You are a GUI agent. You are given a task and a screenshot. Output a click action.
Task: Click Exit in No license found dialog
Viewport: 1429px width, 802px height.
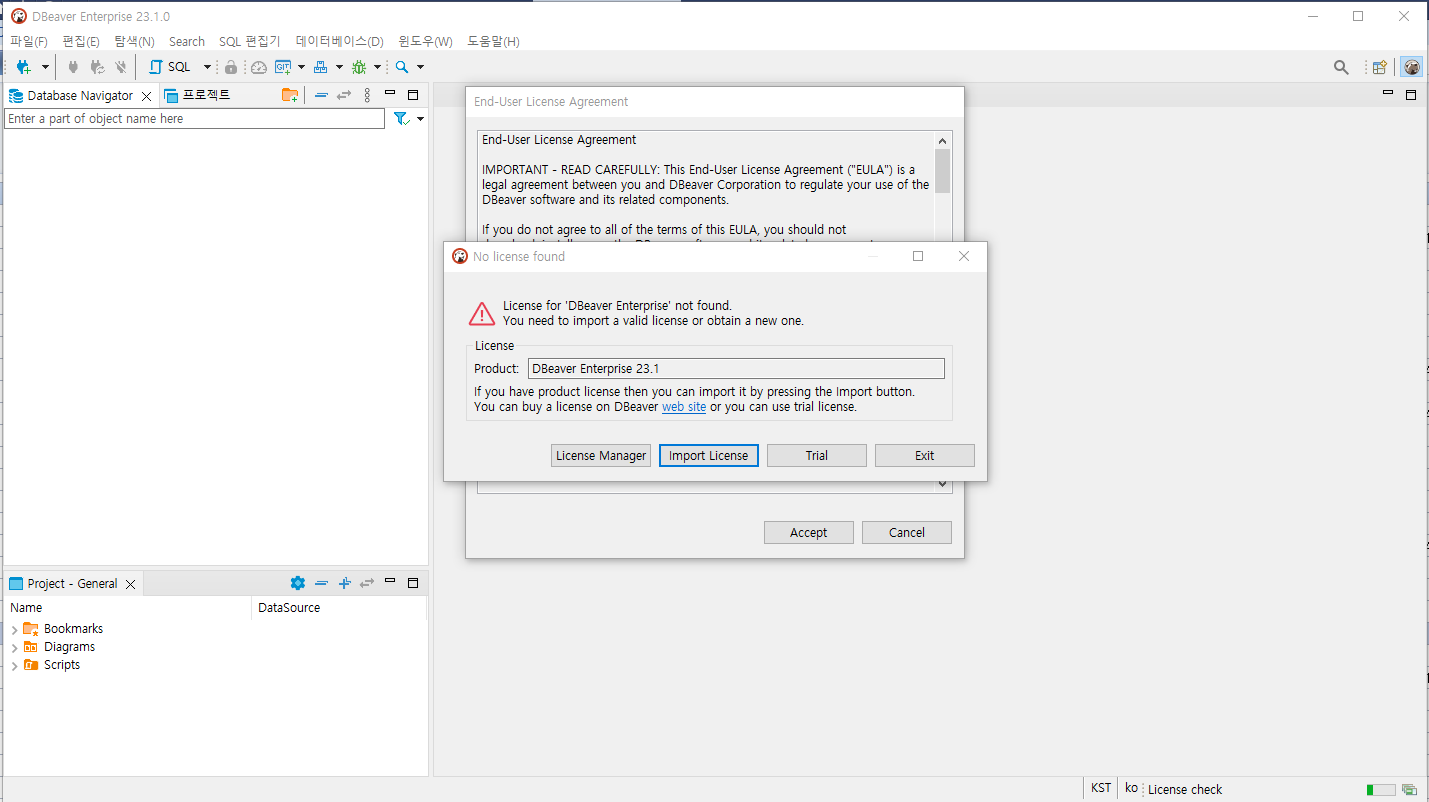pyautogui.click(x=925, y=456)
